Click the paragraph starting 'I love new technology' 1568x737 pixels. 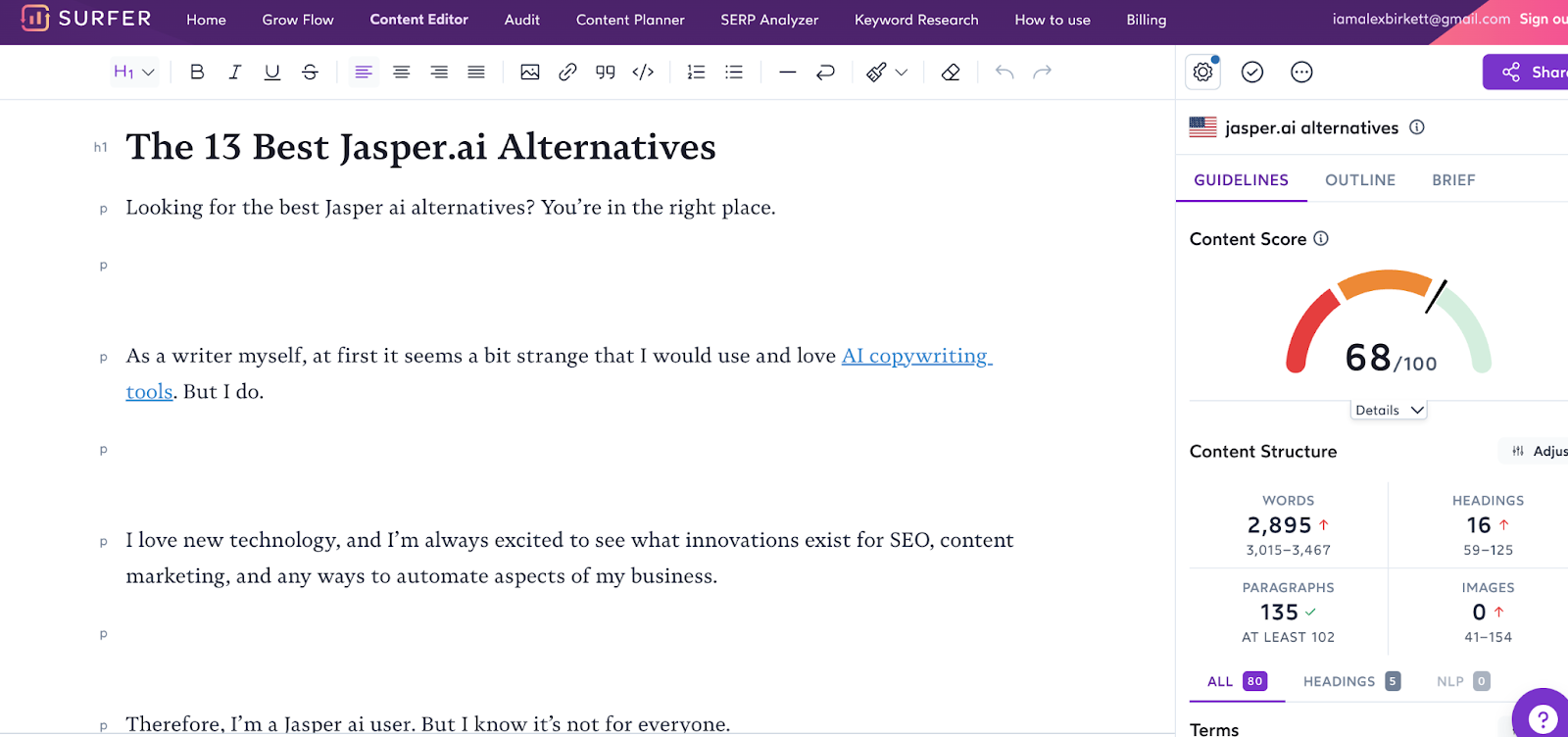[569, 558]
